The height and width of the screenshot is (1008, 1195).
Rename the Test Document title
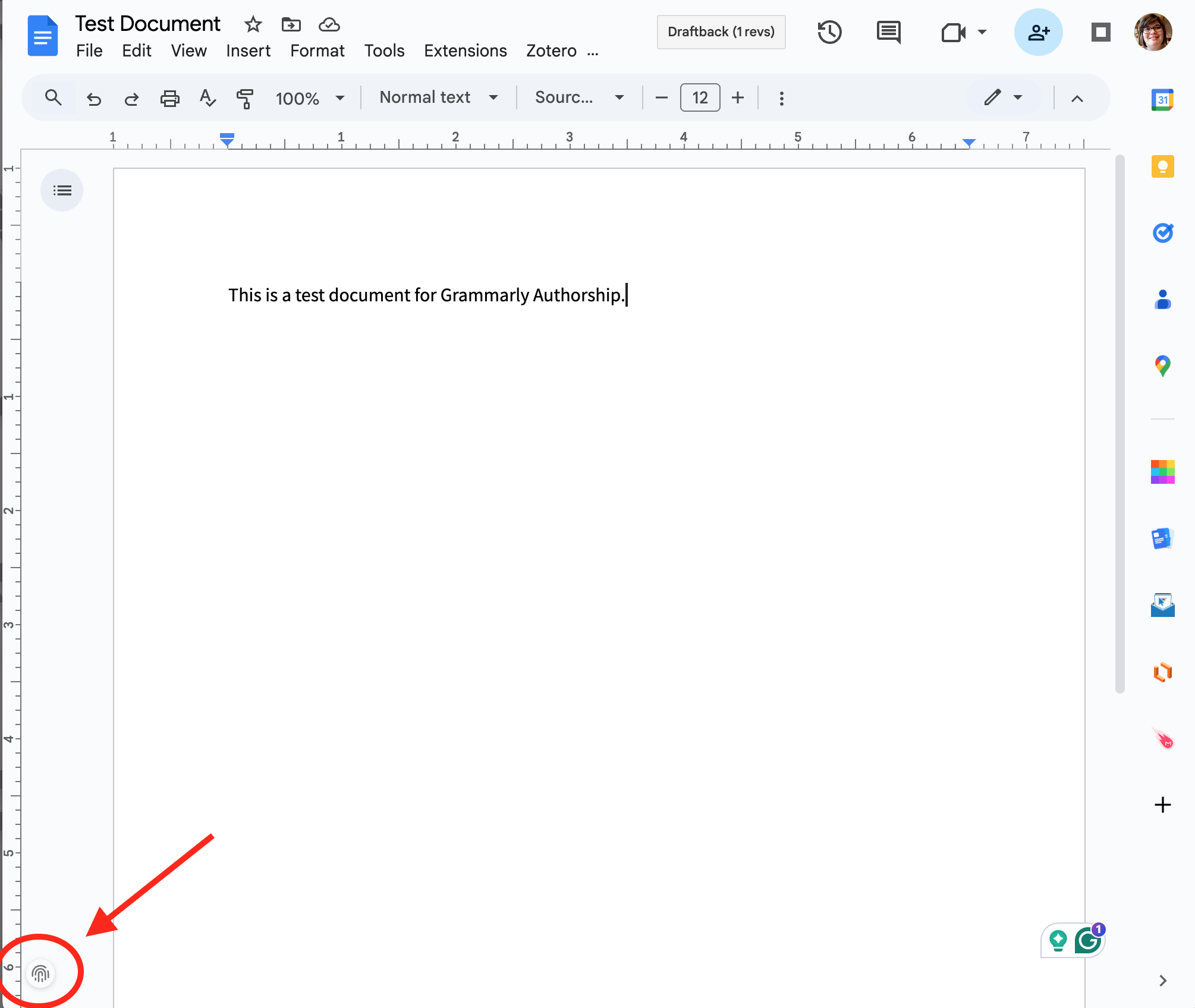pos(147,24)
